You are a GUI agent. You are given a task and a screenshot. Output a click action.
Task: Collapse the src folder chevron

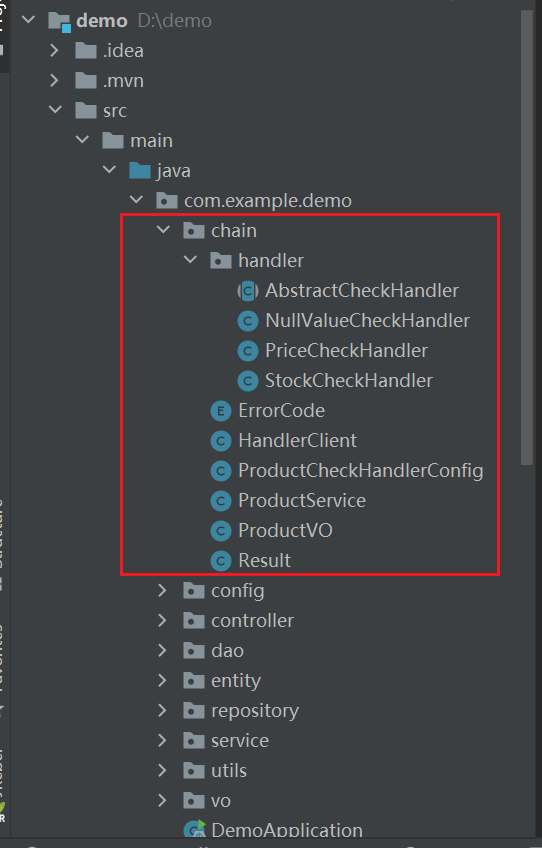(x=55, y=110)
